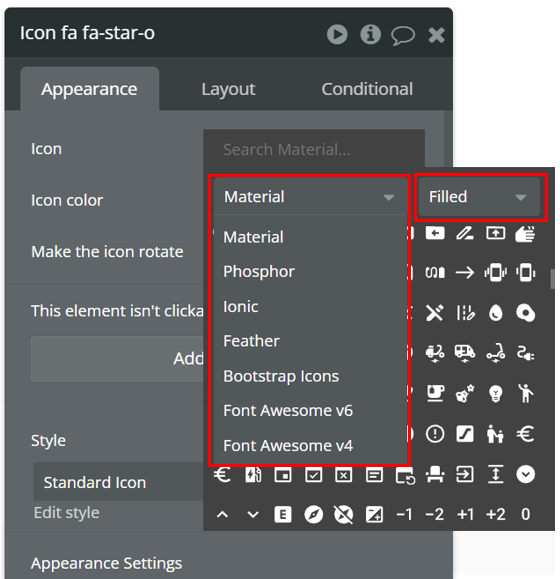560x579 pixels.
Task: Pick the plain up-chevron icon
Action: [x=222, y=514]
